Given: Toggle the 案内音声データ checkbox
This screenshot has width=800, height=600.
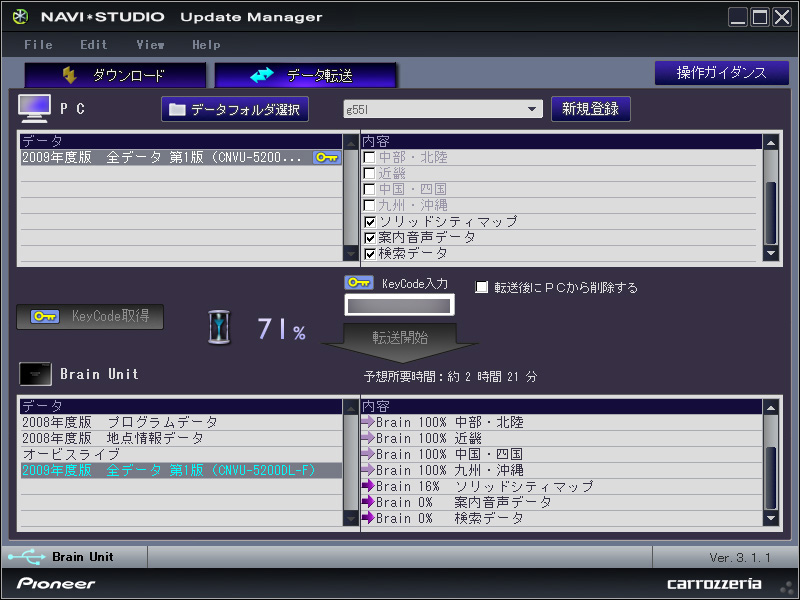Looking at the screenshot, I should point(370,238).
